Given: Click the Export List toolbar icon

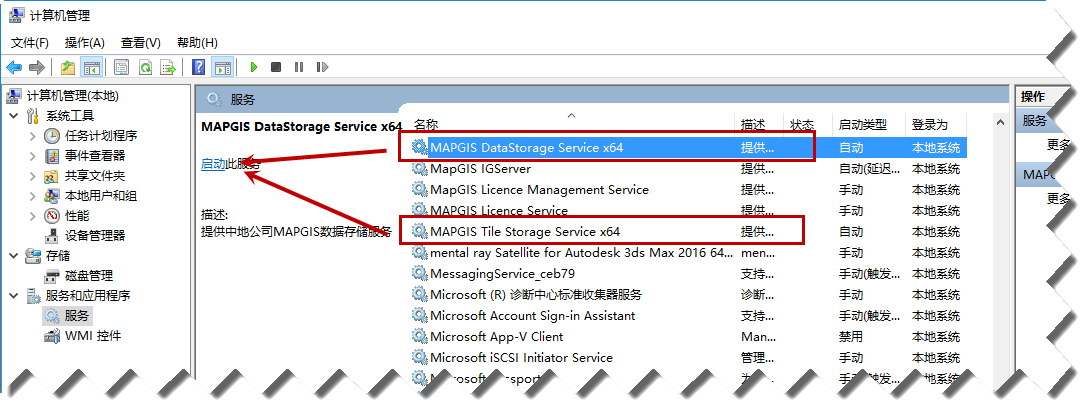Looking at the screenshot, I should coord(168,67).
